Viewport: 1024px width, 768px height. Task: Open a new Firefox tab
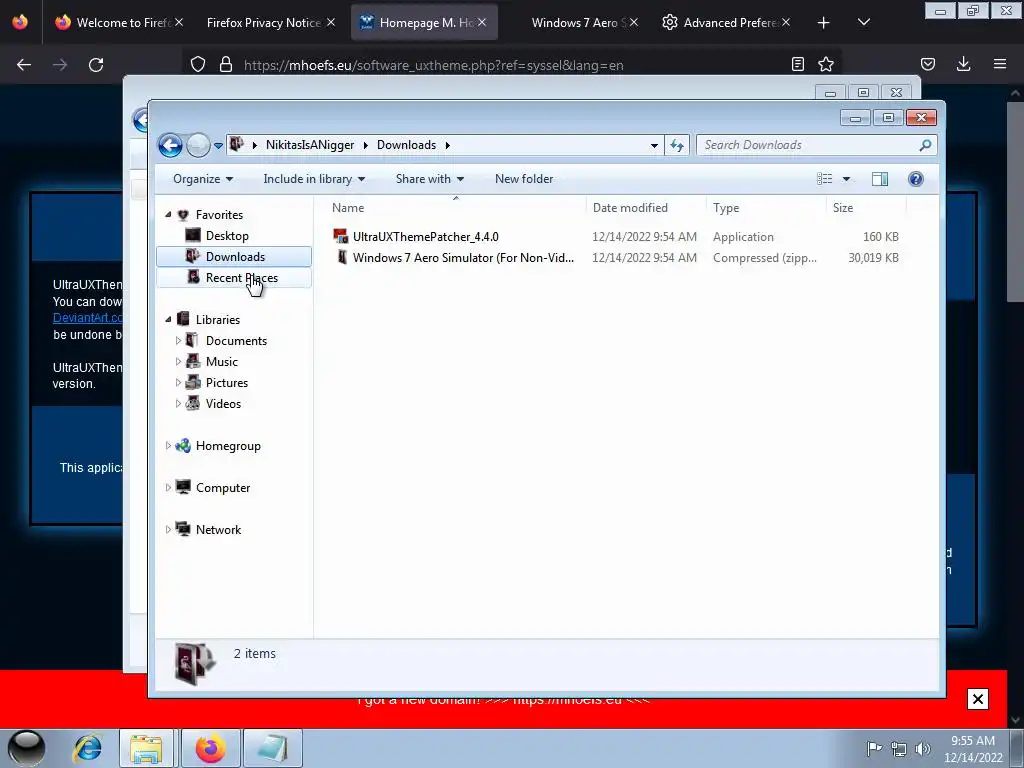click(x=824, y=23)
